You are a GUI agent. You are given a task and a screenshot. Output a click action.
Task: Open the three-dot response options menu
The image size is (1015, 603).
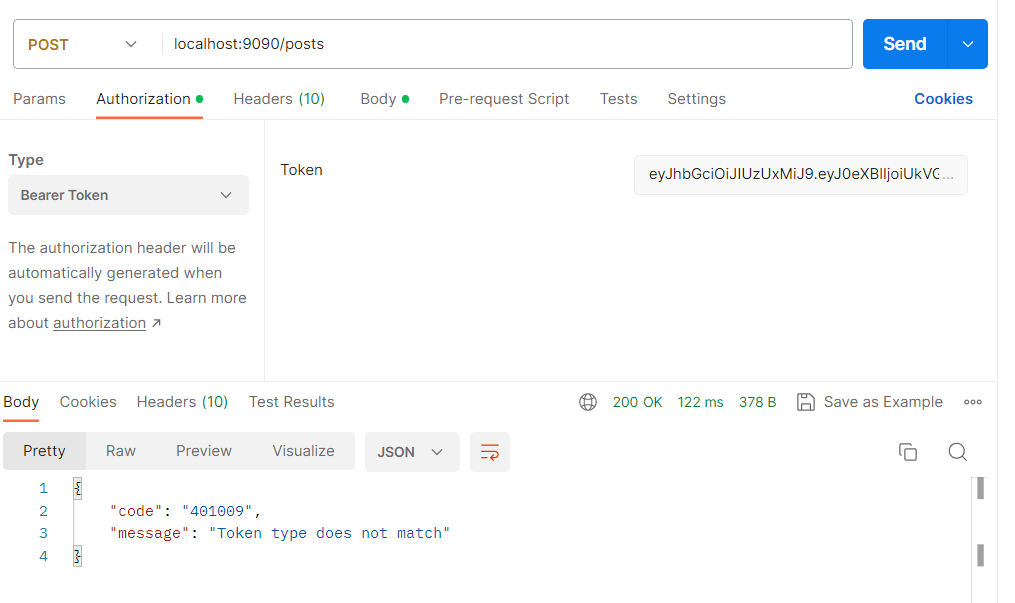click(972, 402)
